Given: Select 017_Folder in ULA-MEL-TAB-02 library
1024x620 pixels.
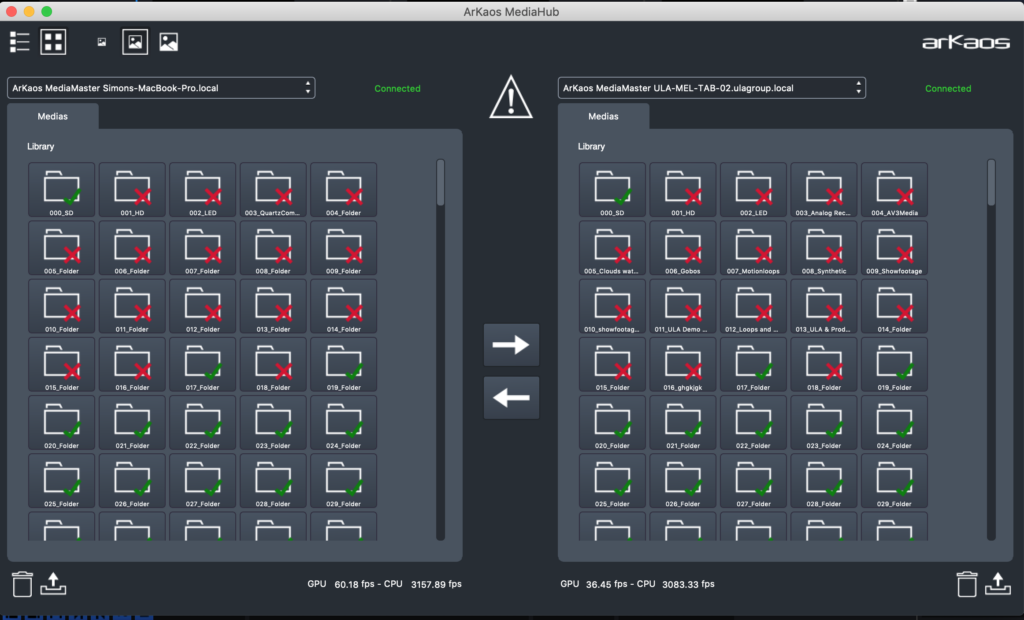Looking at the screenshot, I should tap(753, 364).
